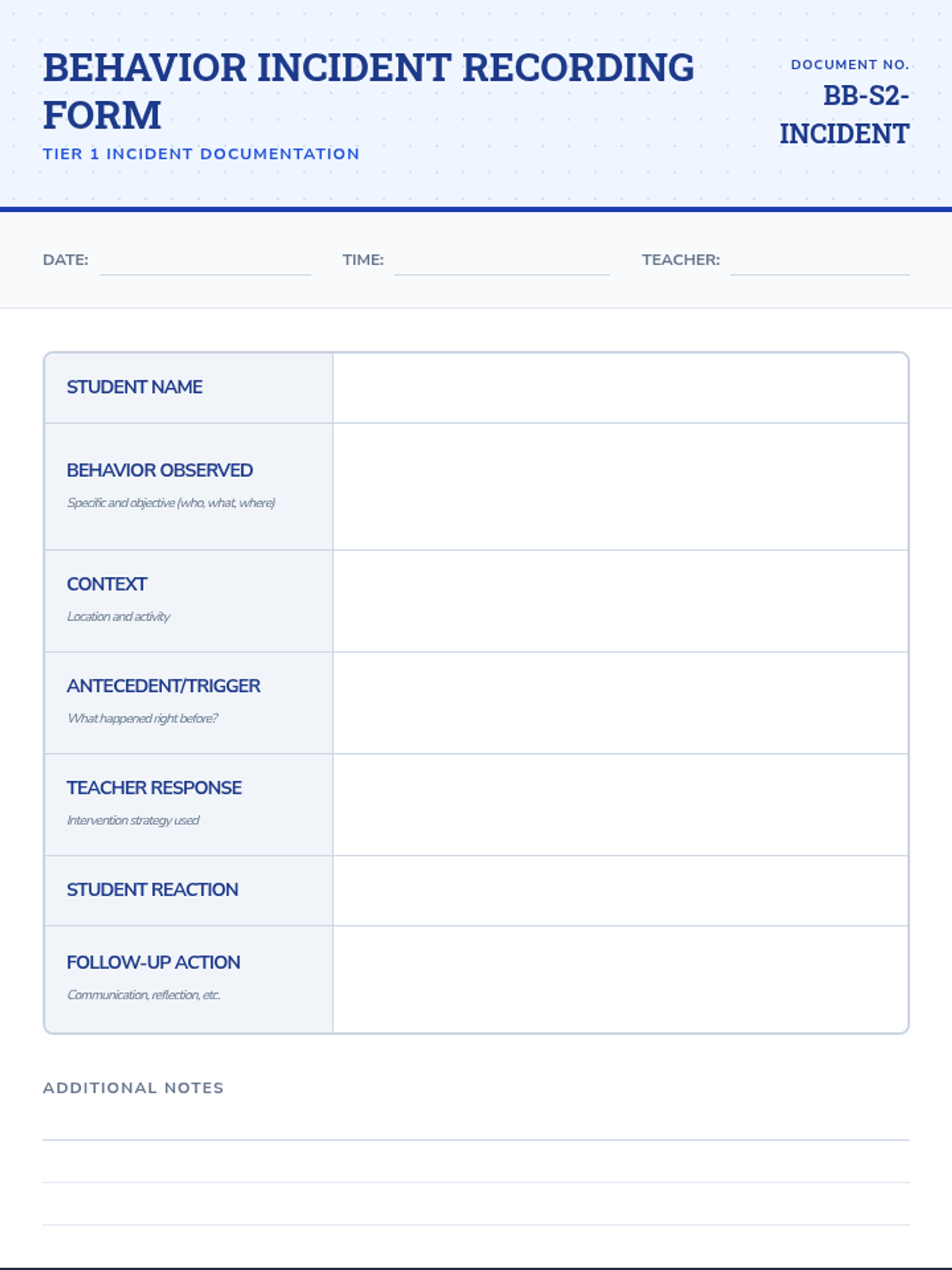The width and height of the screenshot is (952, 1270).
Task: Click the Time input line
Action: tap(501, 262)
